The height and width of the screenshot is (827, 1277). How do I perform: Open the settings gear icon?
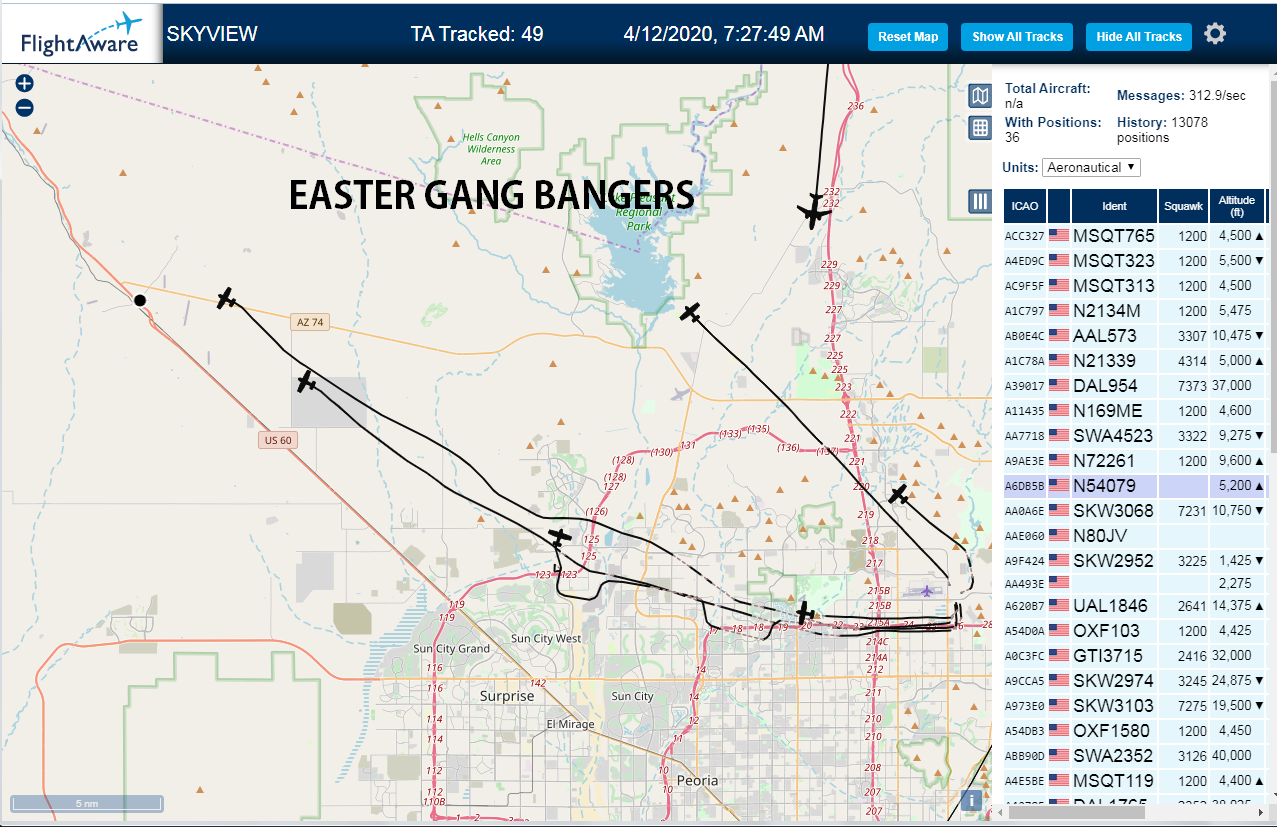click(1215, 34)
